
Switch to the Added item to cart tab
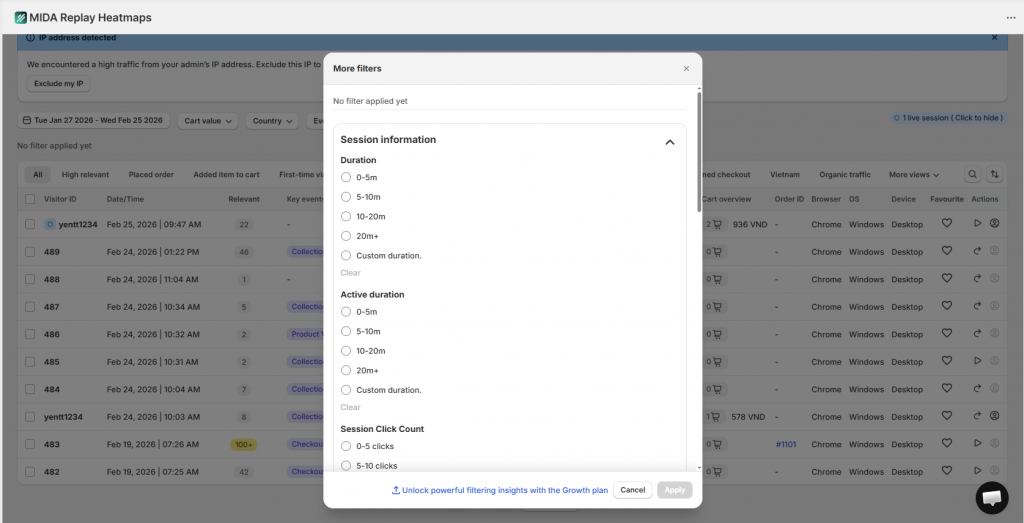click(226, 175)
